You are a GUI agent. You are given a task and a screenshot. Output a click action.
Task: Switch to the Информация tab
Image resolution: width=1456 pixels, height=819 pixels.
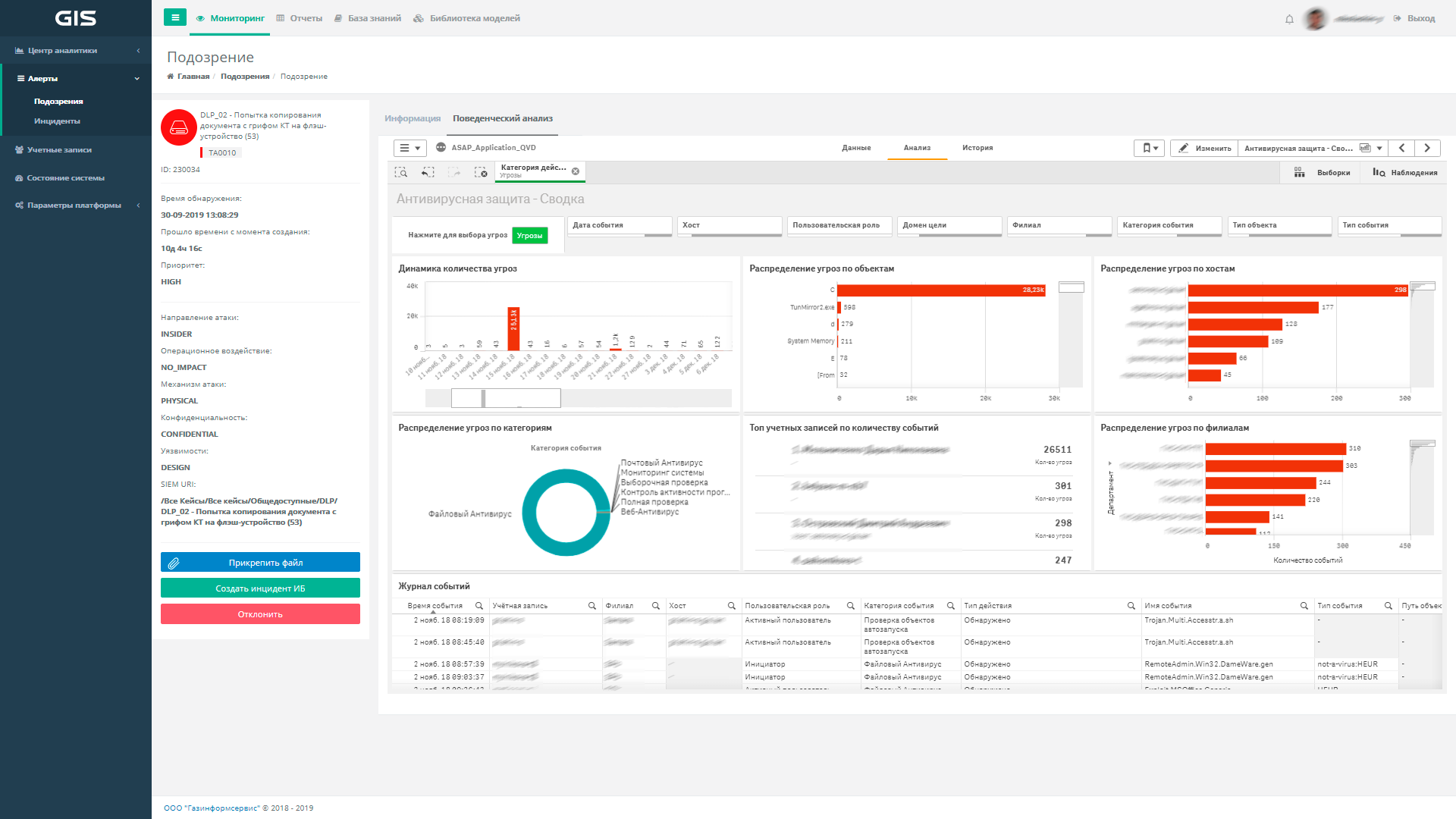click(412, 119)
